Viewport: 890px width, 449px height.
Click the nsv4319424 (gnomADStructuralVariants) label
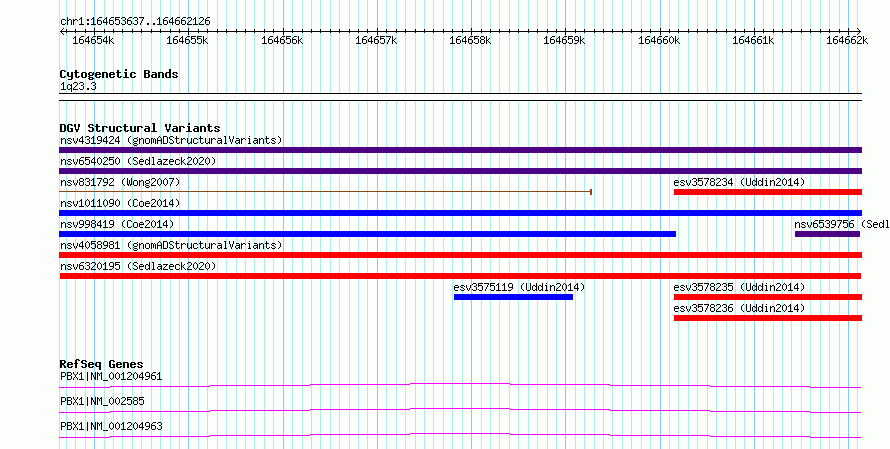click(x=171, y=140)
